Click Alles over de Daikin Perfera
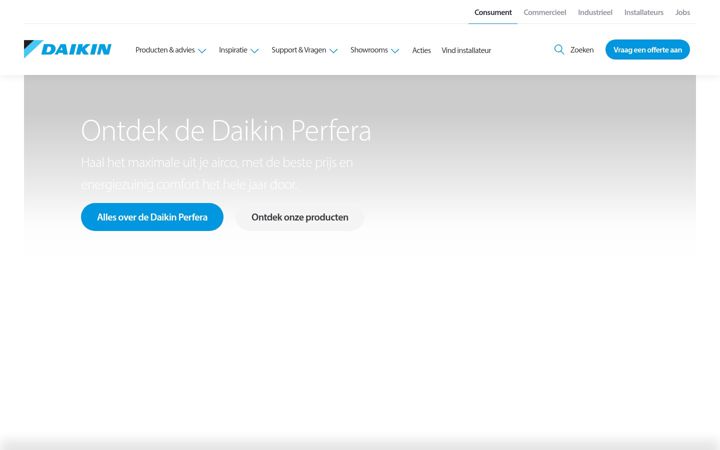 [x=152, y=217]
